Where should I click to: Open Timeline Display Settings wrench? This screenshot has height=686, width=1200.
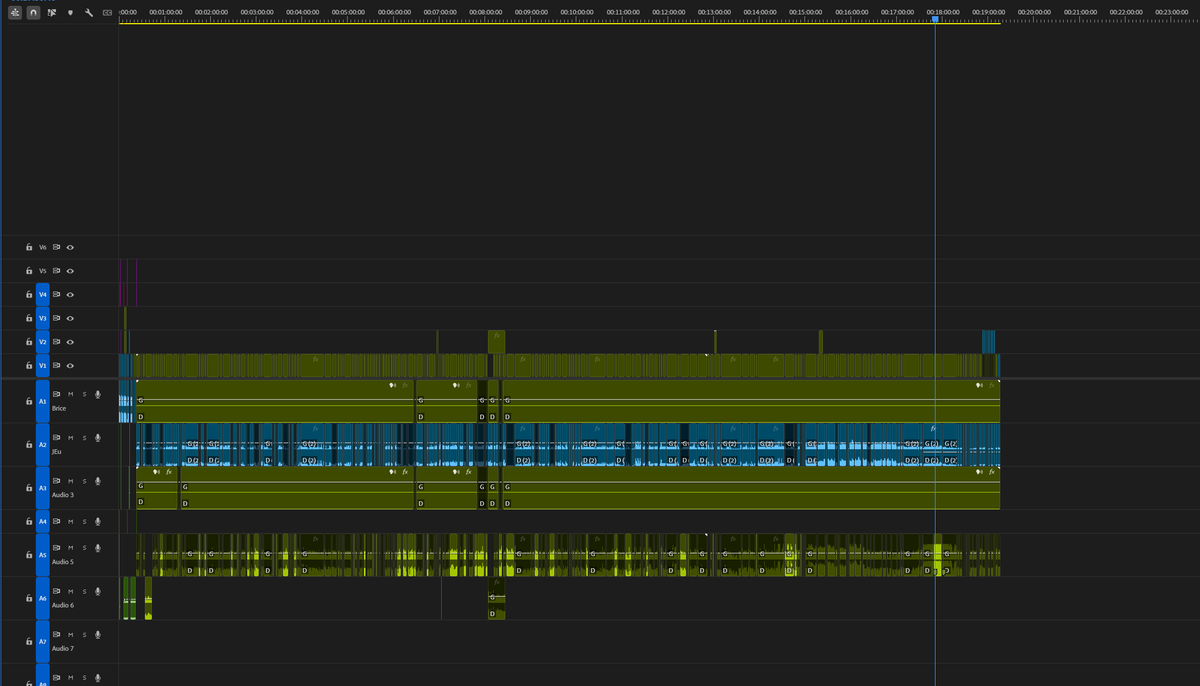tap(89, 13)
